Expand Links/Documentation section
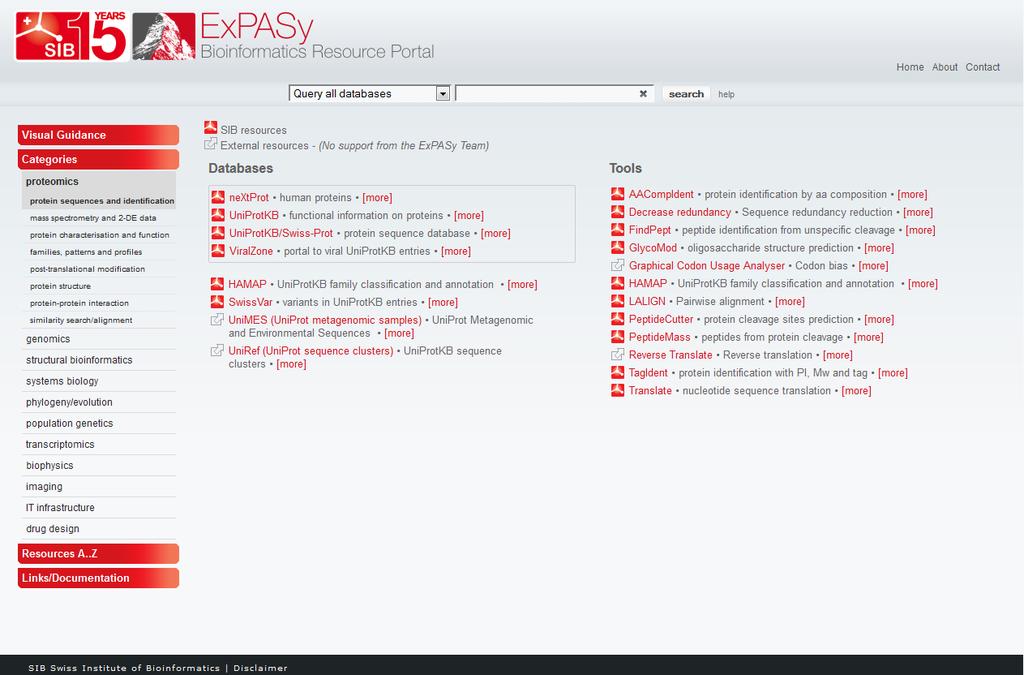Viewport: 1024px width, 675px height. click(98, 578)
